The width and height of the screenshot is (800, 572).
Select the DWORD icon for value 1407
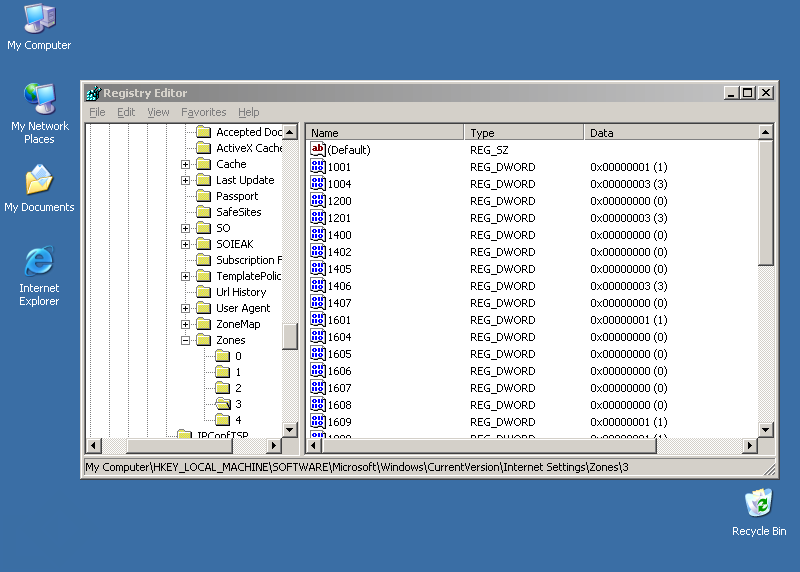click(317, 303)
